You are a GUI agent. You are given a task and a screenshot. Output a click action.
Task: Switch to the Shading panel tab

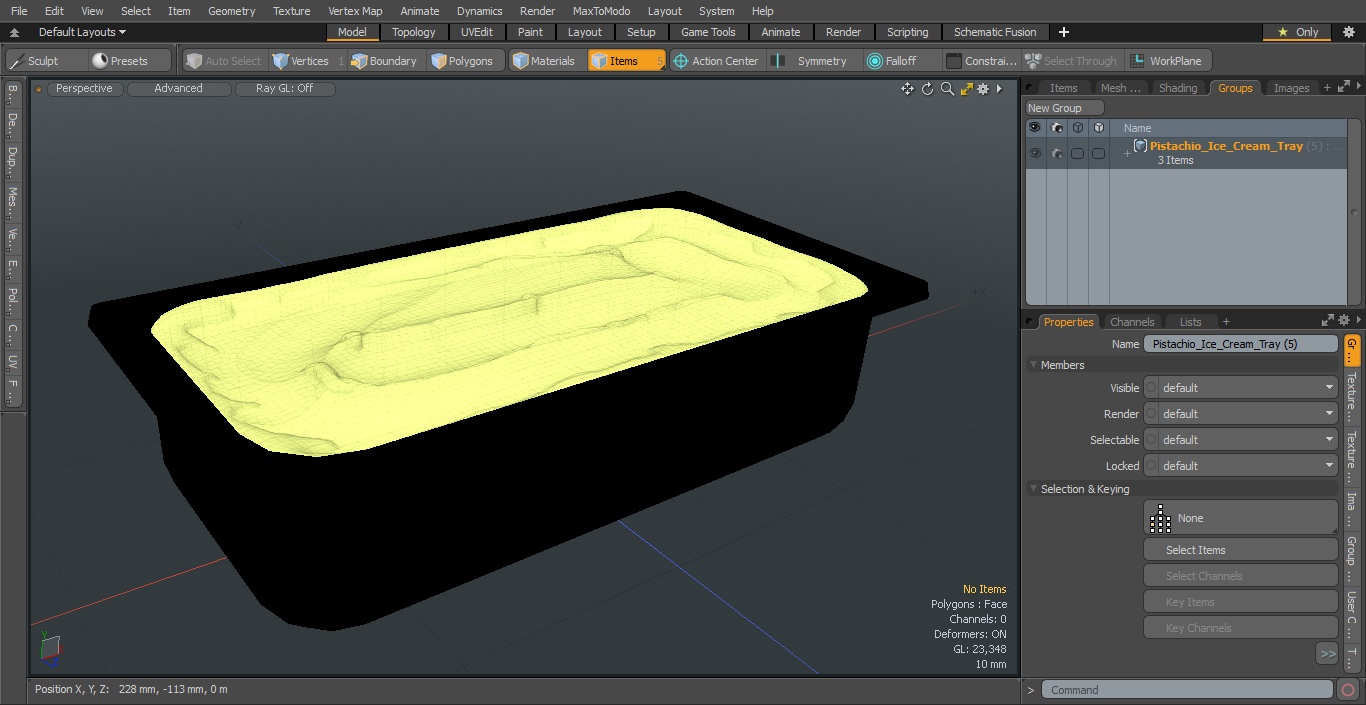(x=1178, y=88)
